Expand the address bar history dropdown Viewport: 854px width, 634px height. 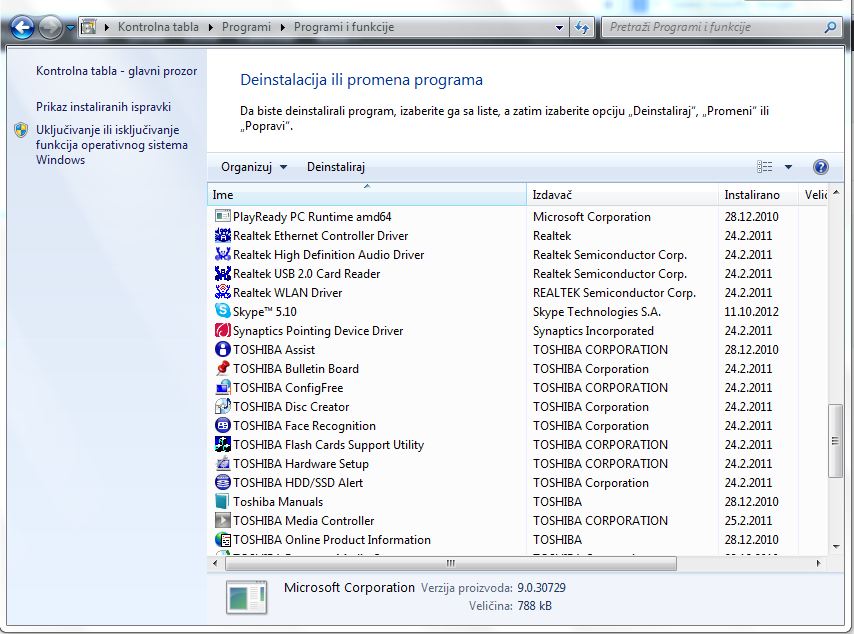[559, 28]
